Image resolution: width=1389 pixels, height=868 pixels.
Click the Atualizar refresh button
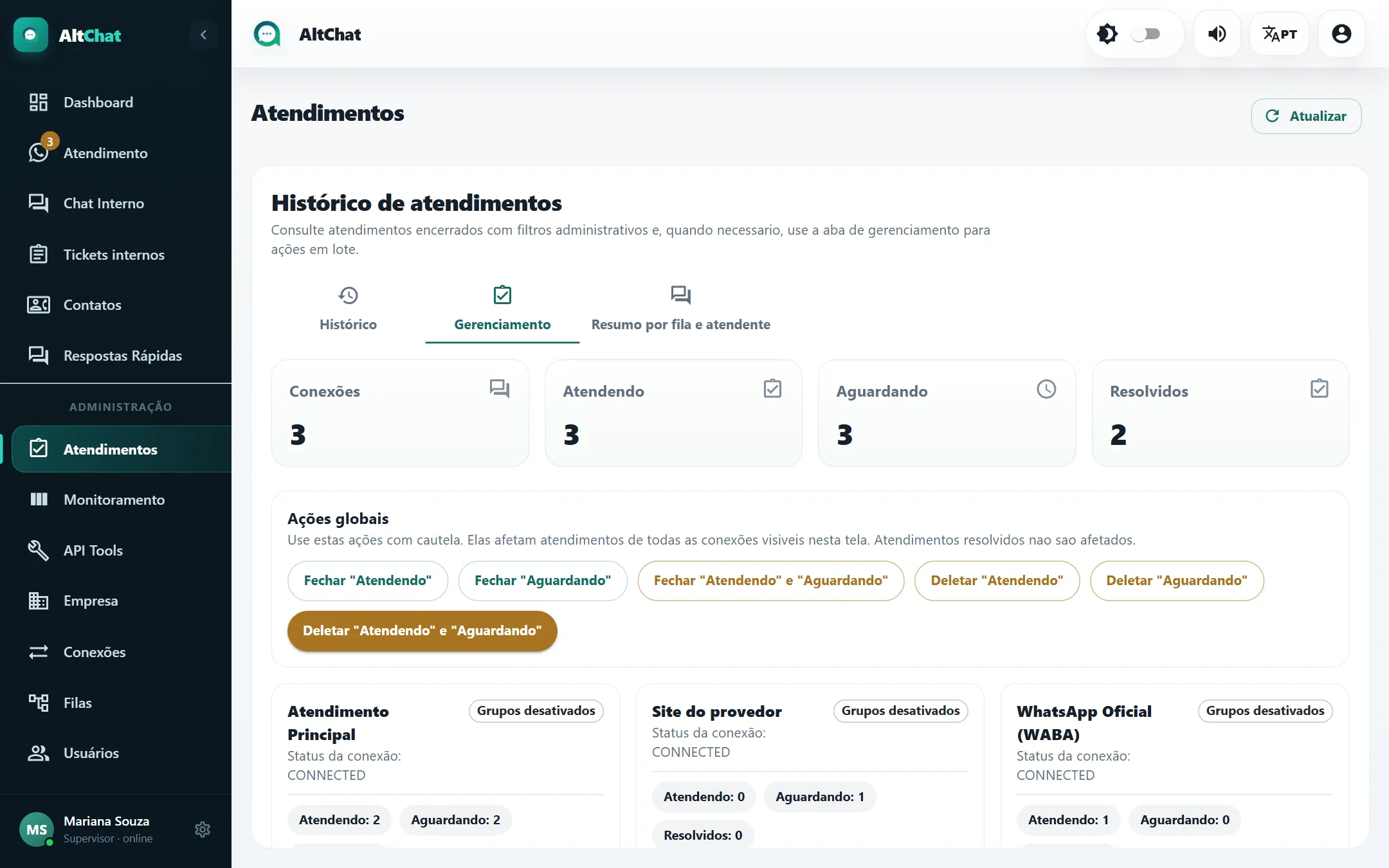click(x=1306, y=116)
